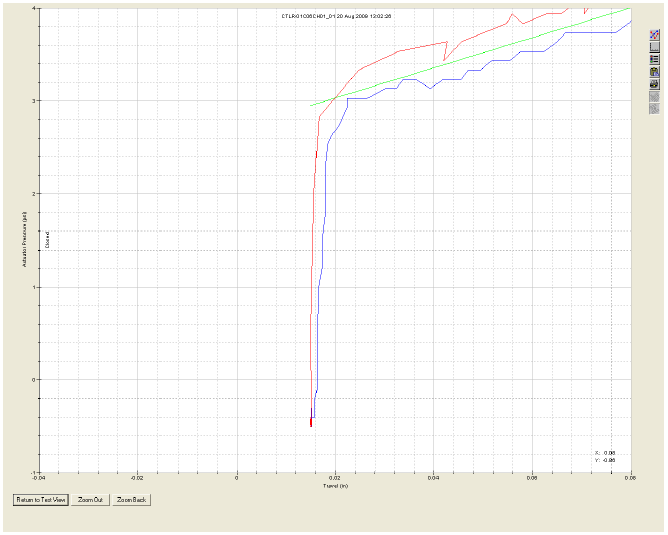This screenshot has width=668, height=535.
Task: Click the red marker at the curve's bottom
Action: 311,422
